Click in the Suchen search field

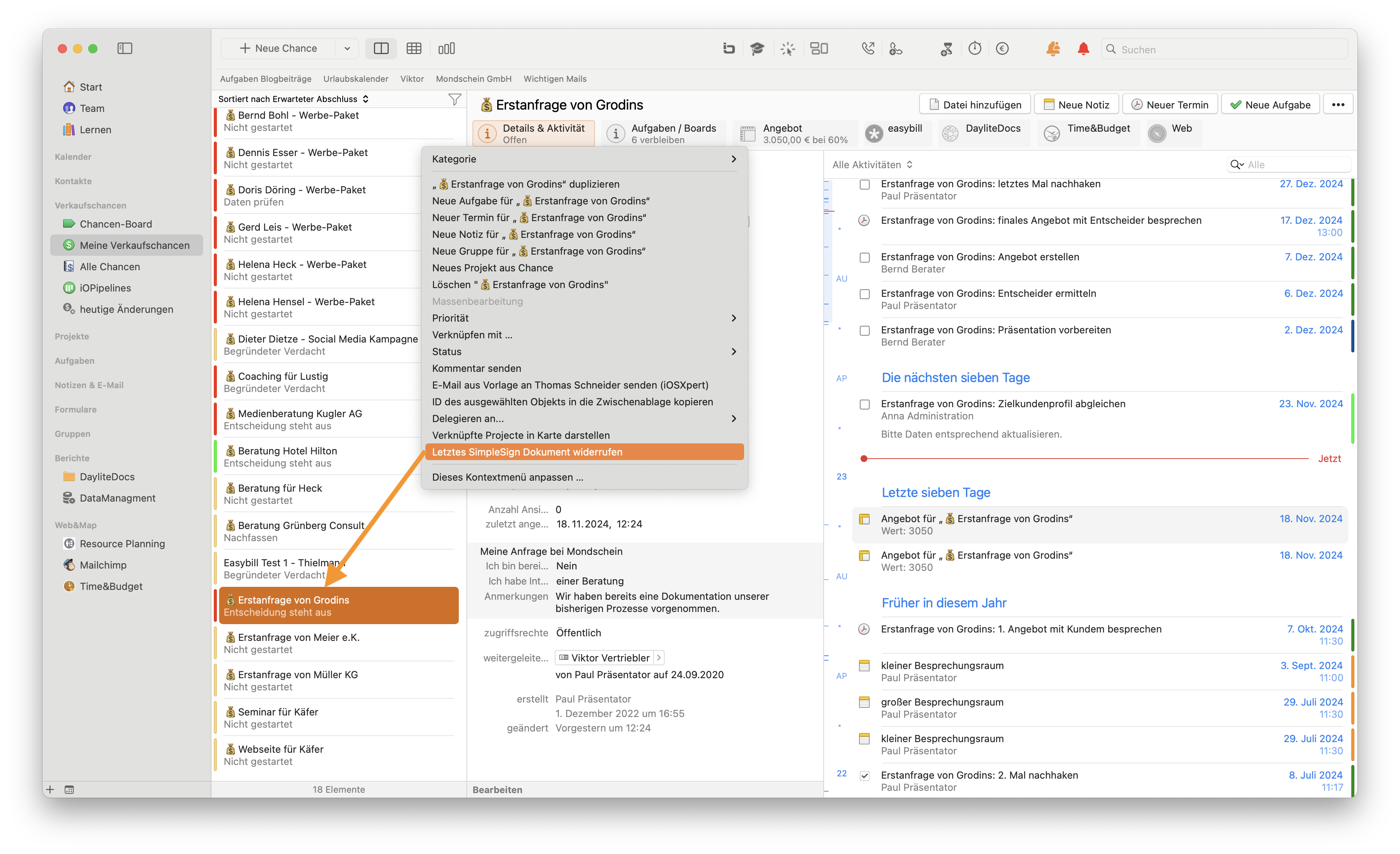click(1224, 49)
